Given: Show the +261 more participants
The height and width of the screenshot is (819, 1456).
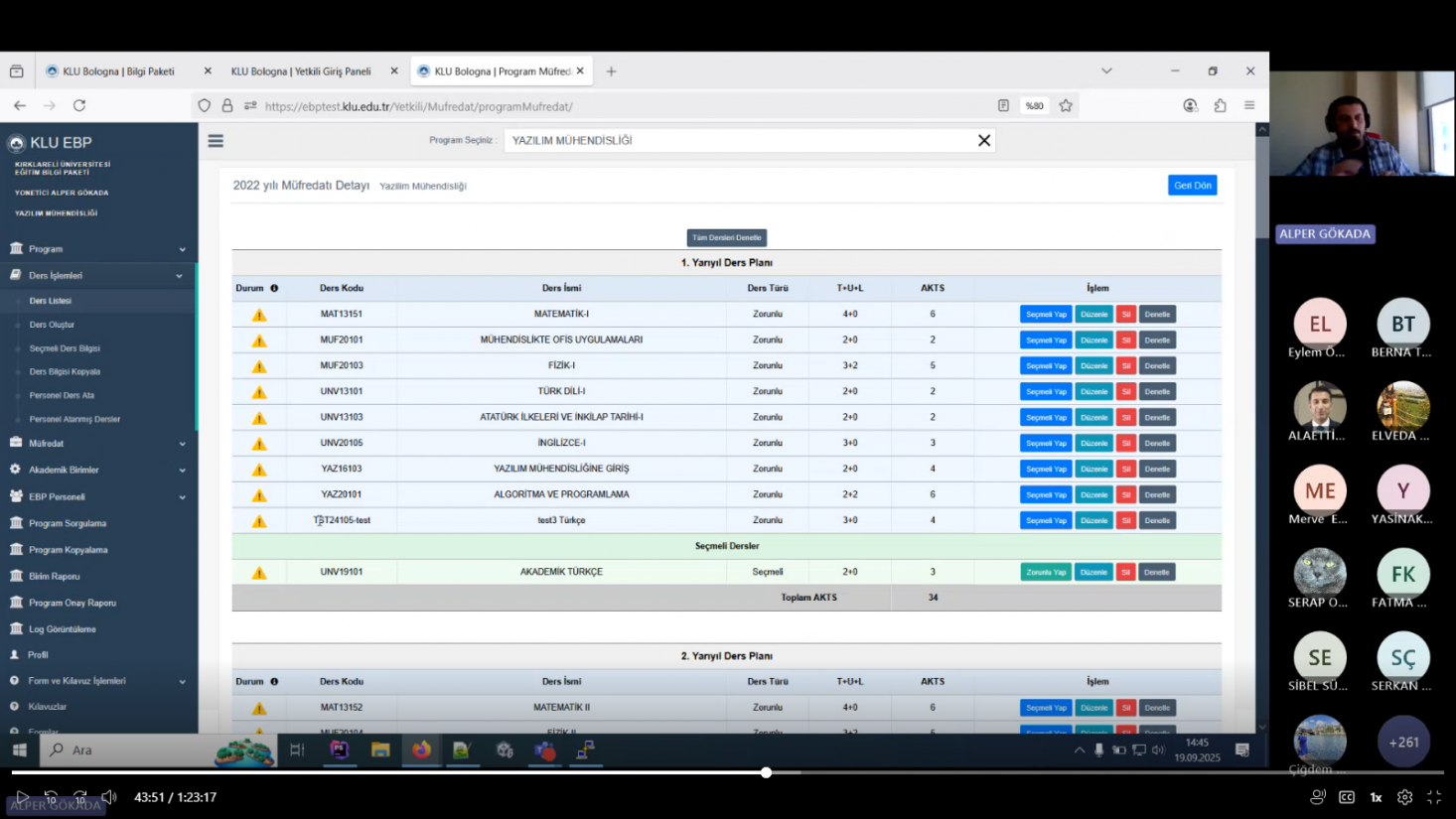Looking at the screenshot, I should (x=1403, y=743).
